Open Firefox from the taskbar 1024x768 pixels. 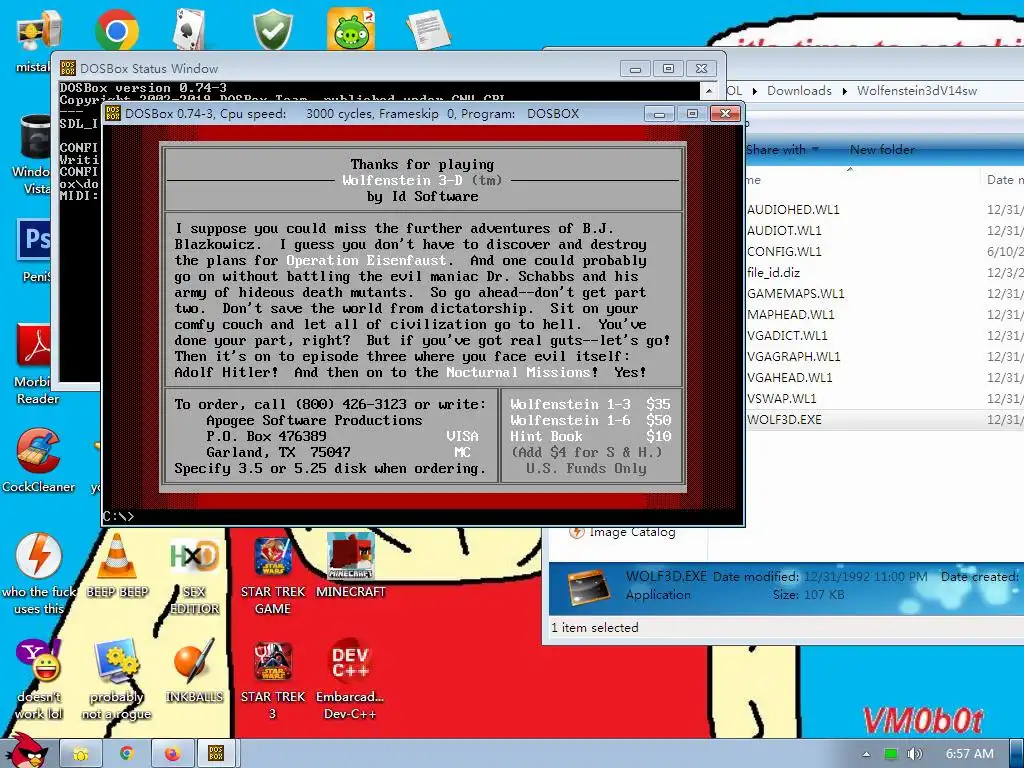click(x=172, y=754)
